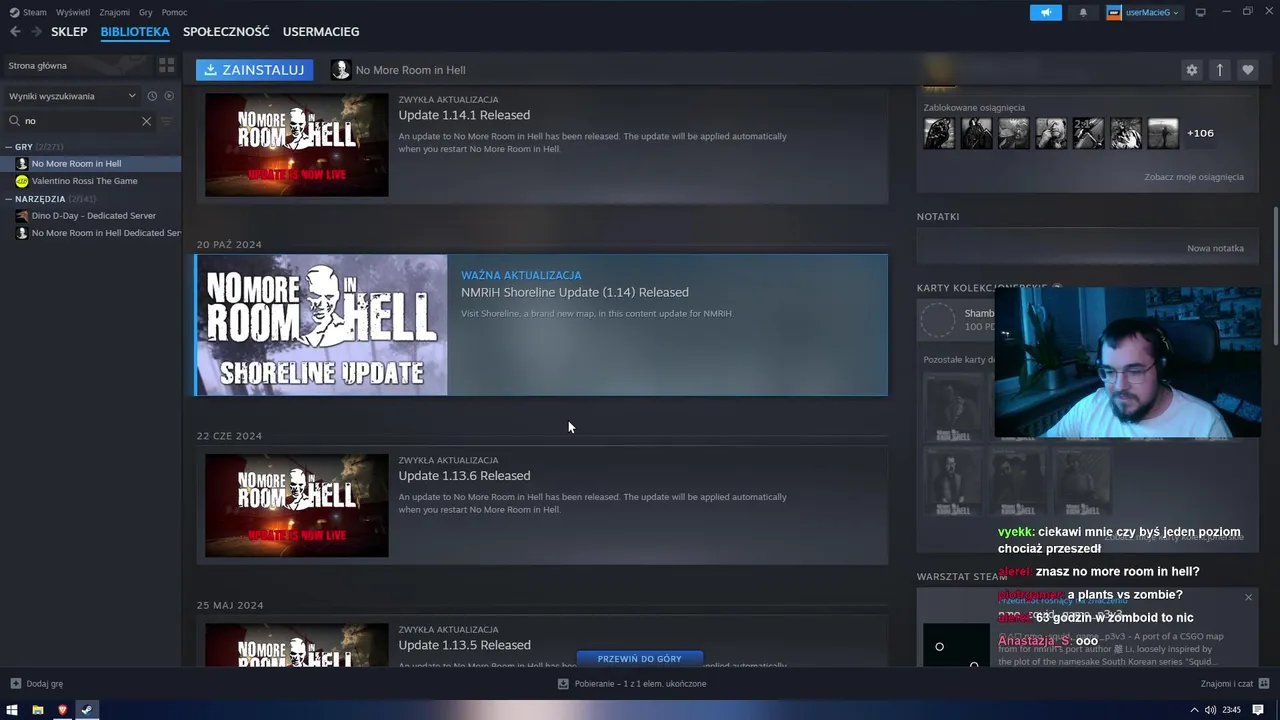Toggle grid collections view icon
The height and width of the screenshot is (720, 1280).
[x=166, y=65]
